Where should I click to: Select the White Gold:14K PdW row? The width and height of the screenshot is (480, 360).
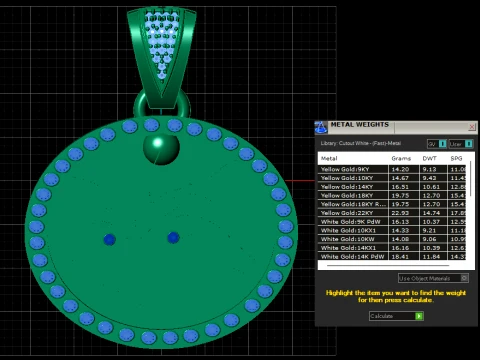pos(392,256)
